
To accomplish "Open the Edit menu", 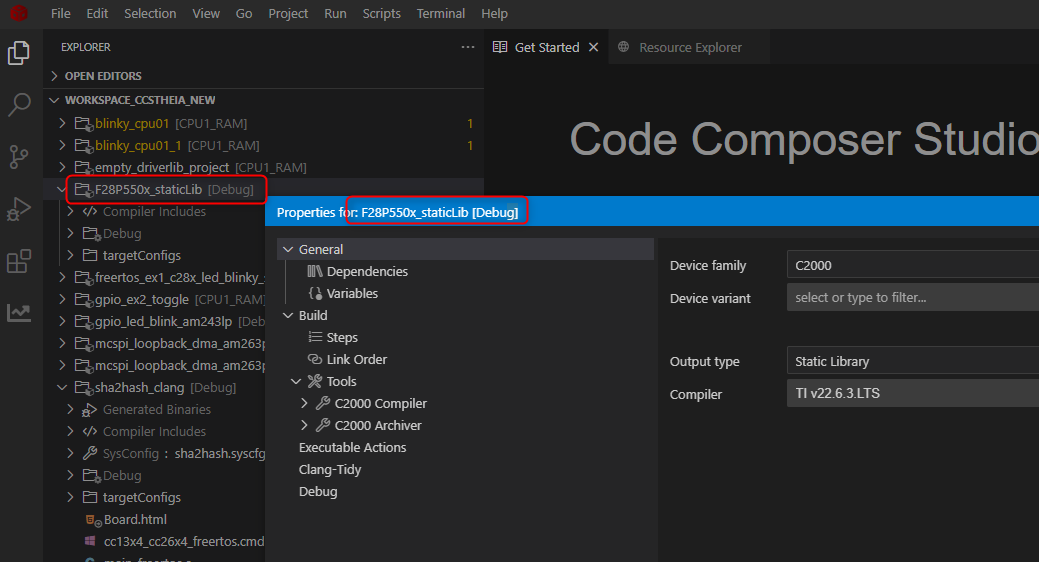I will point(97,13).
